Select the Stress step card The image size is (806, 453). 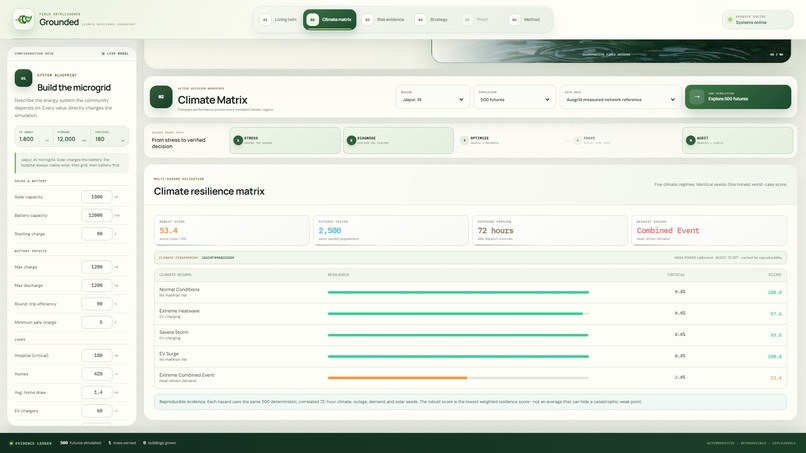285,140
